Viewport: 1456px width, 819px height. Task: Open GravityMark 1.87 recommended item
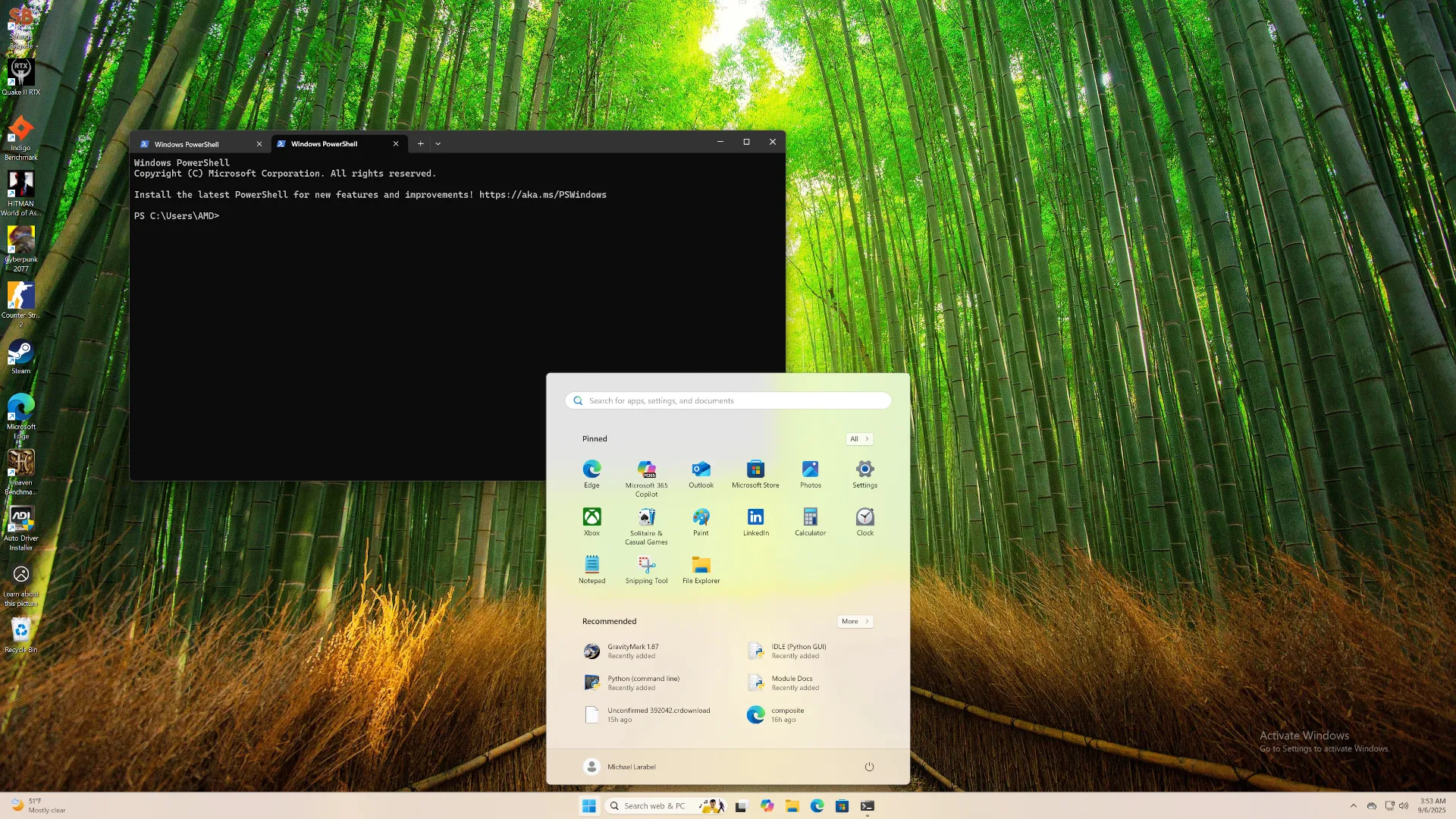pos(632,651)
